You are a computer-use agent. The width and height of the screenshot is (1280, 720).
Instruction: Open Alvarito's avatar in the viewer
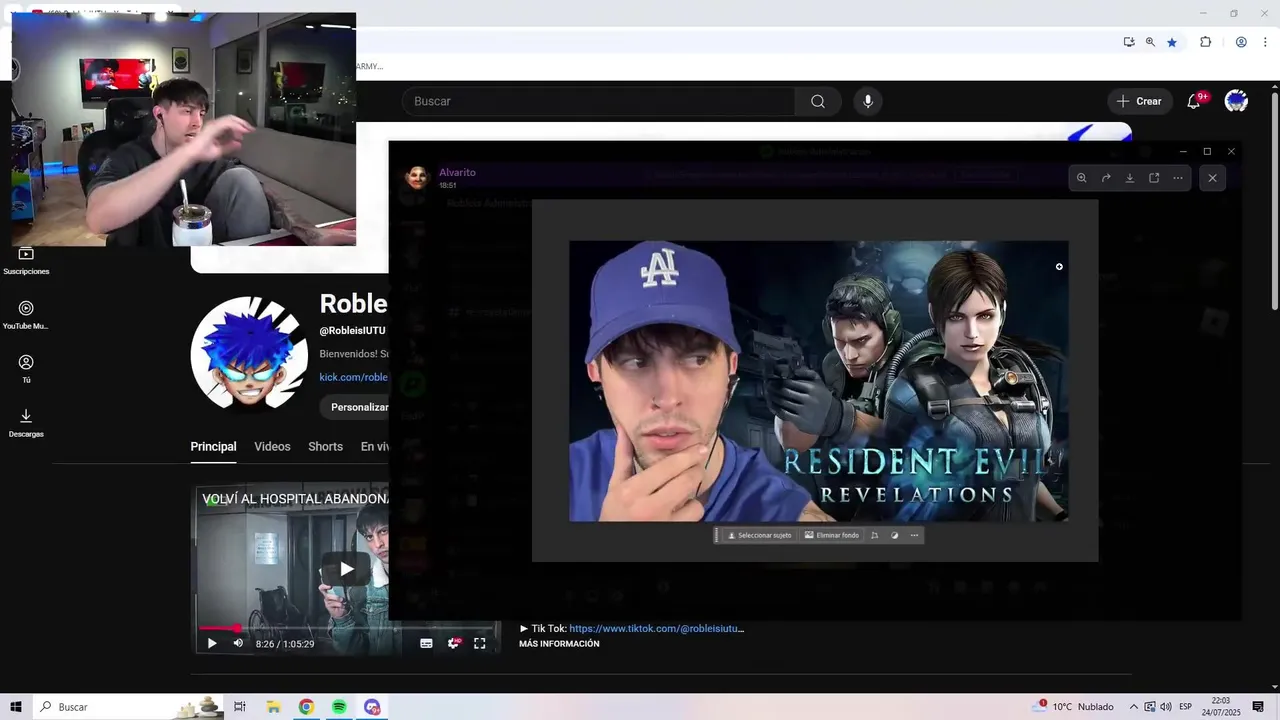tap(417, 178)
